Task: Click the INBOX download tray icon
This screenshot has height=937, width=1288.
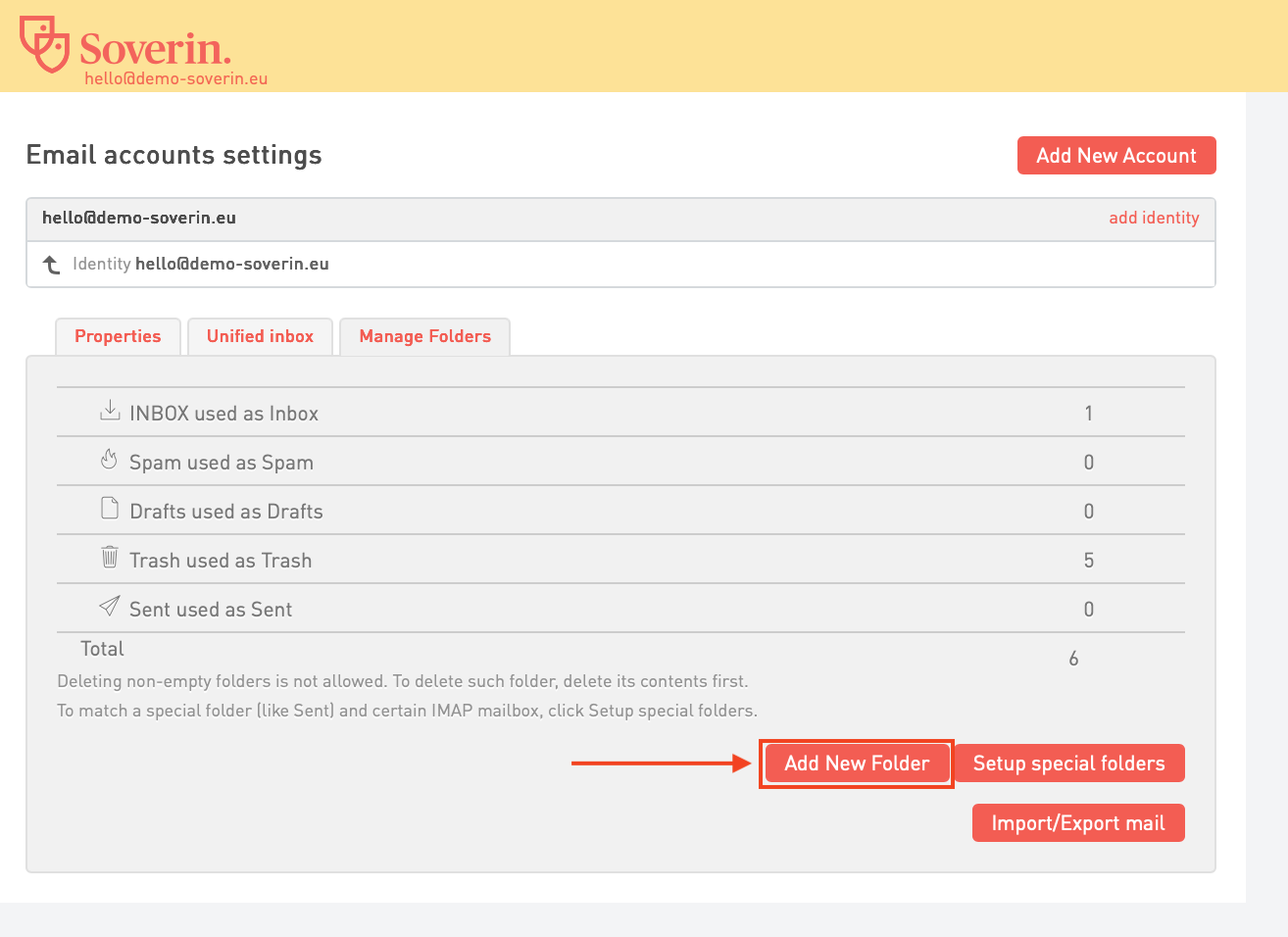Action: (110, 411)
